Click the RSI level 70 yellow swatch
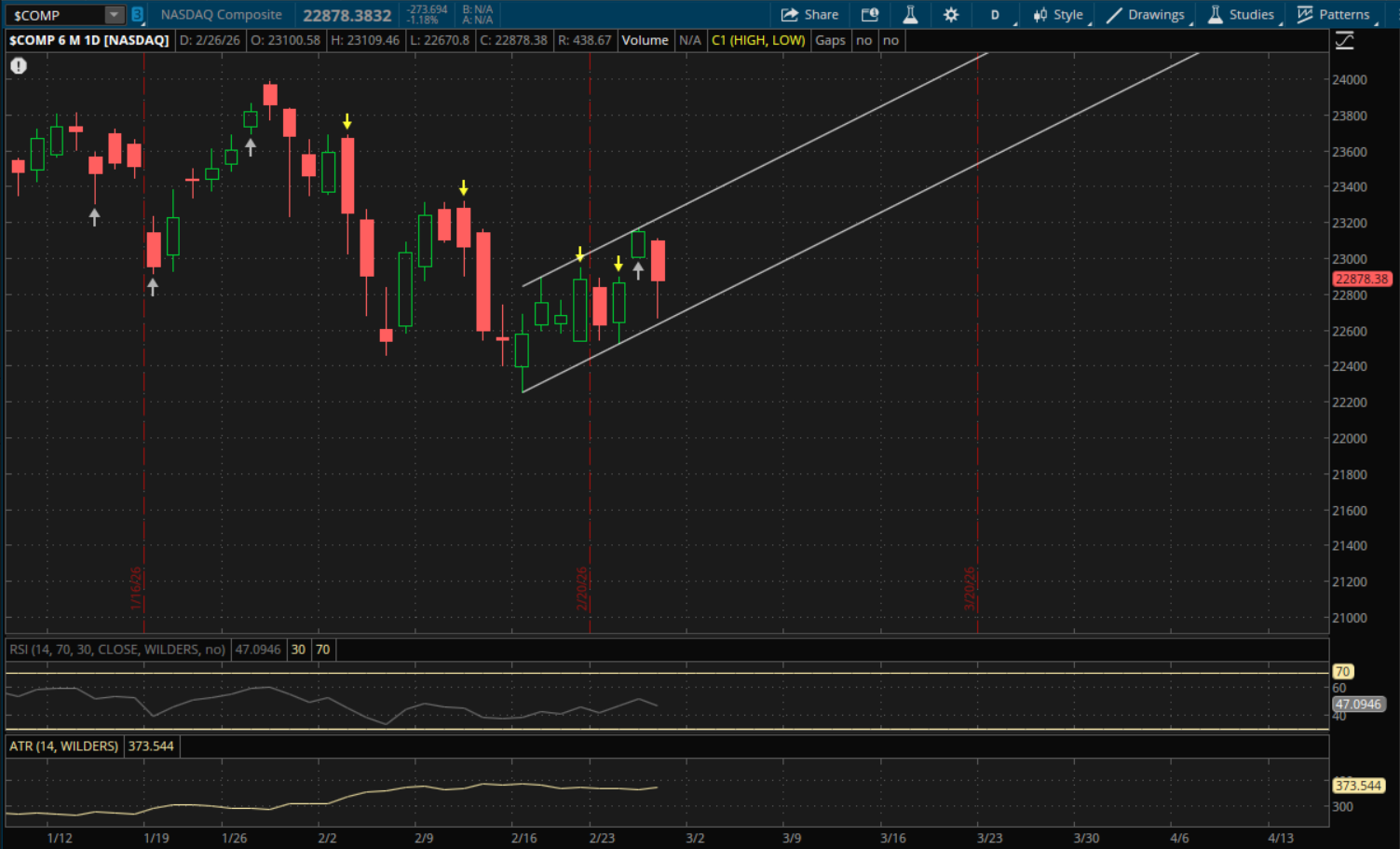 (x=322, y=650)
